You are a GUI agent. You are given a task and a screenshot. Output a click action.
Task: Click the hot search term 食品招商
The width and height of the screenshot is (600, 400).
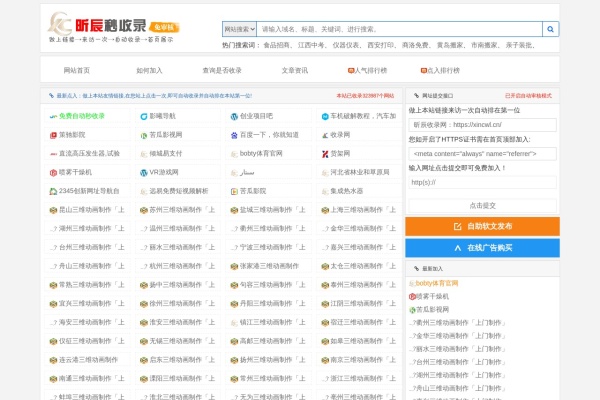pos(278,45)
